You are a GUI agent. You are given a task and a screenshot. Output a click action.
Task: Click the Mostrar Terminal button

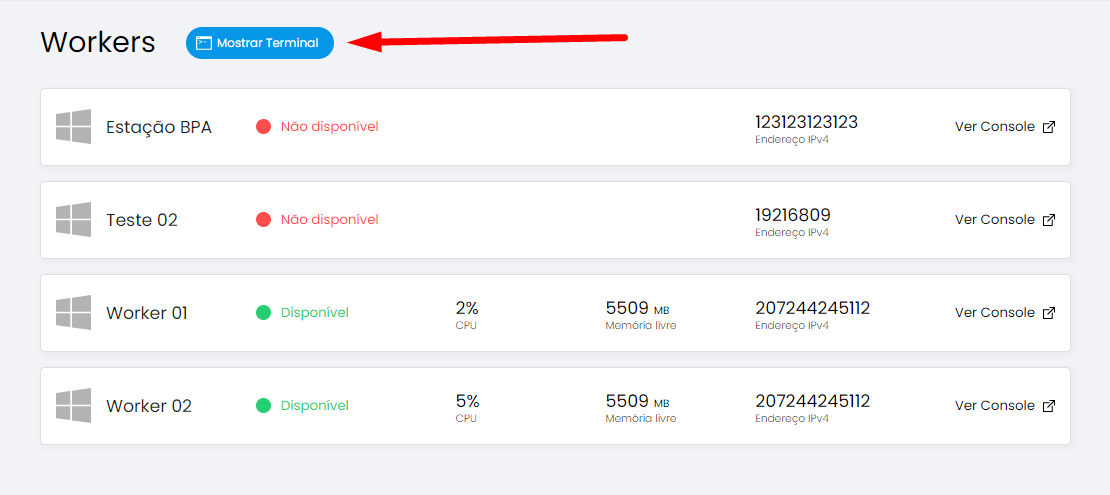tap(260, 42)
